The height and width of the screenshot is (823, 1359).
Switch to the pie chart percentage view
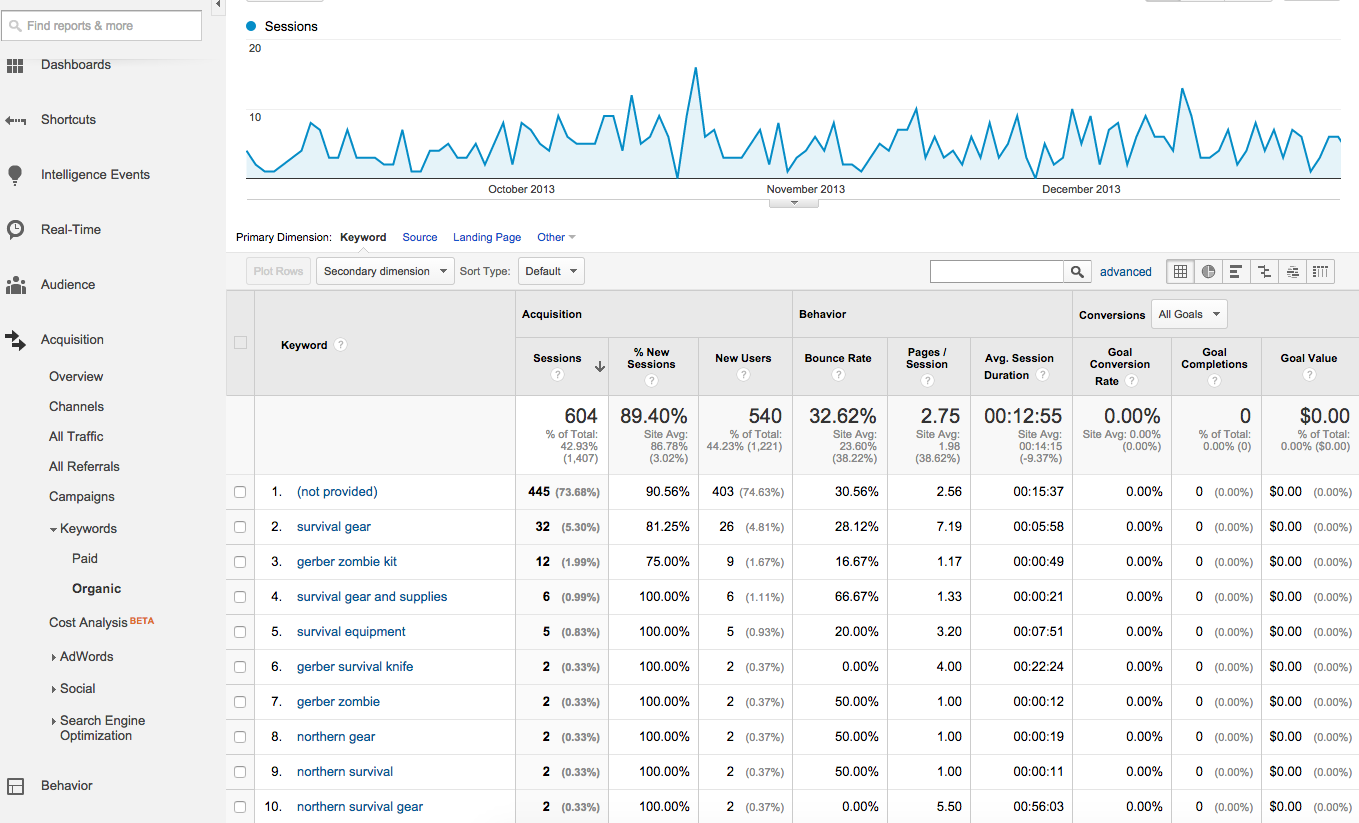pyautogui.click(x=1208, y=271)
